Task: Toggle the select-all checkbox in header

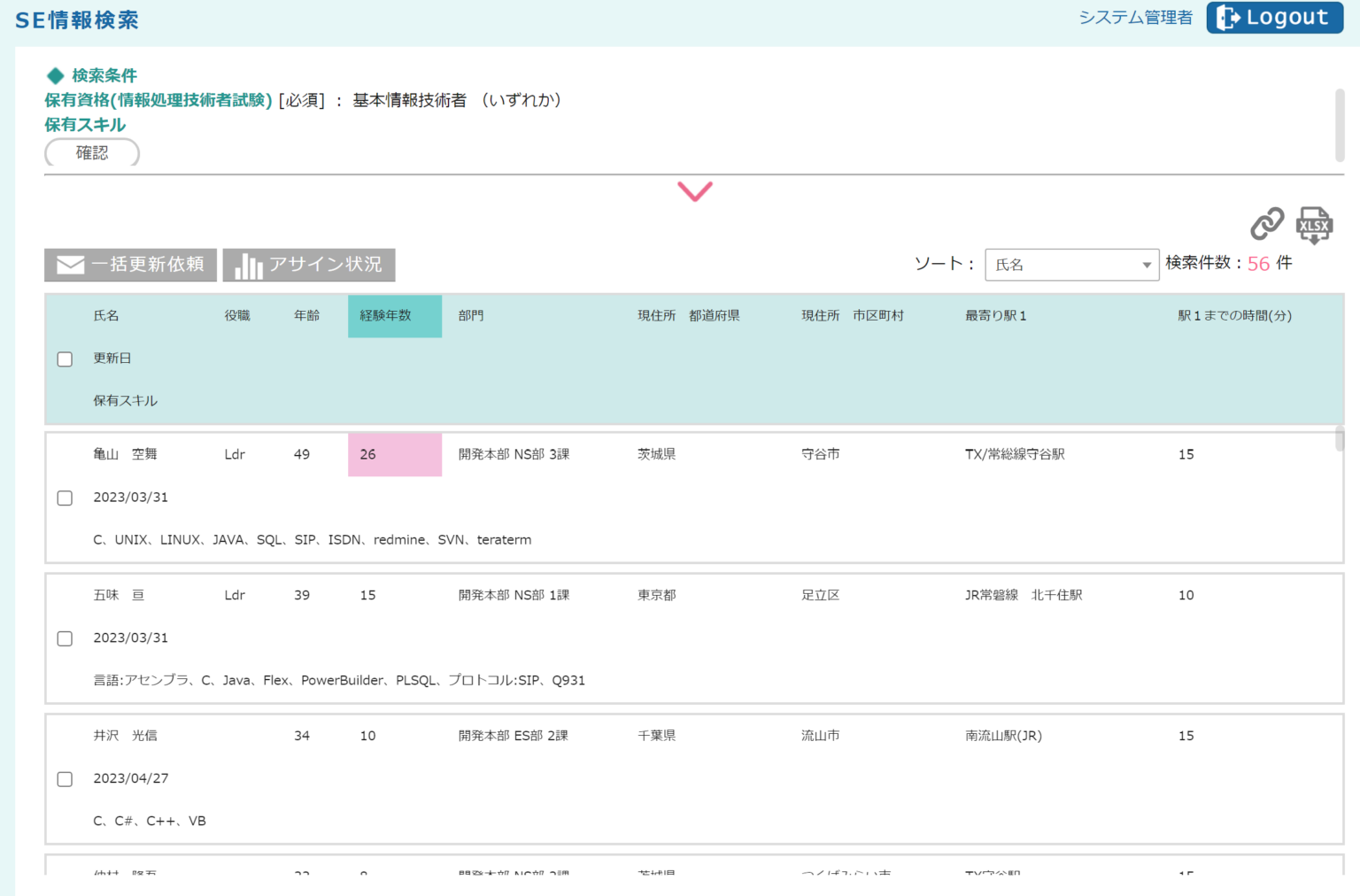Action: tap(65, 359)
